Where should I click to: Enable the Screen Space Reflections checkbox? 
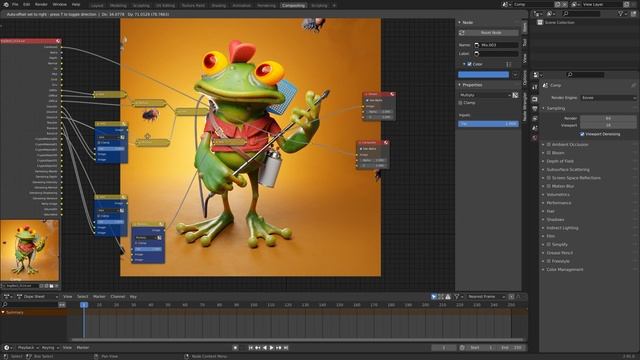click(549, 178)
